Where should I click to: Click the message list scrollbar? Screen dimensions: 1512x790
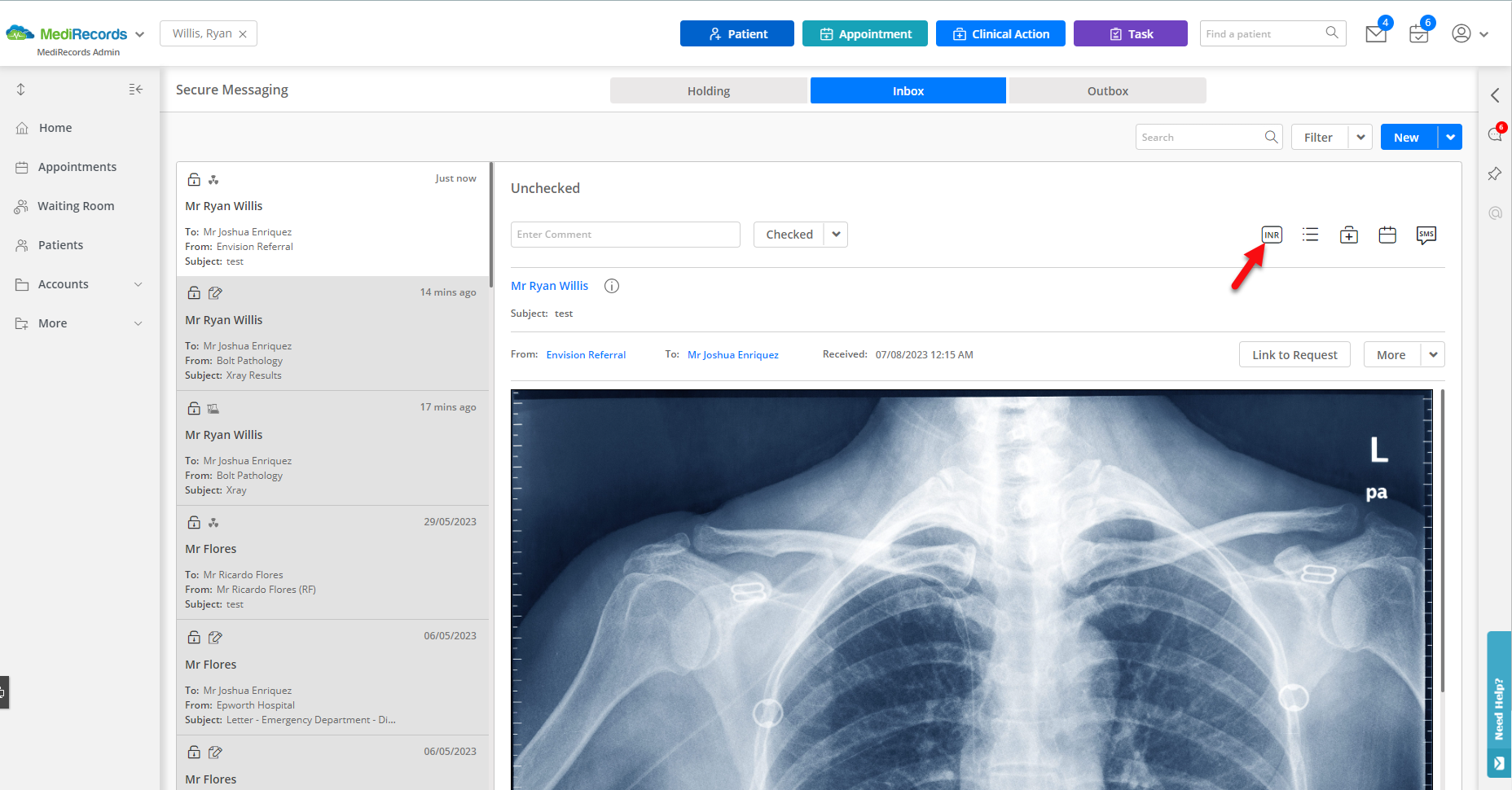click(x=491, y=225)
